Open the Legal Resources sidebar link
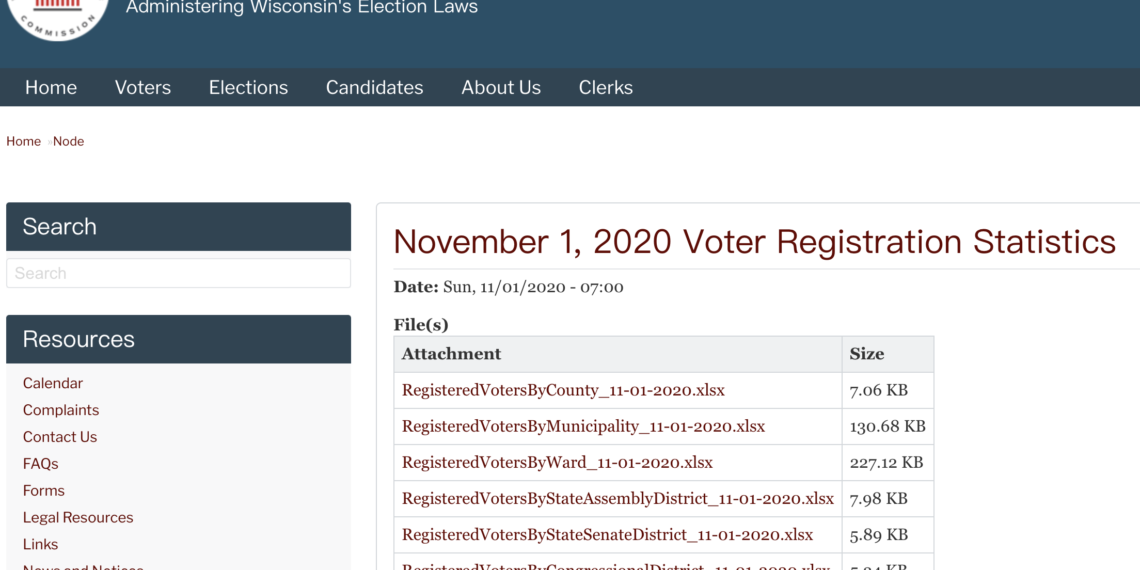Screen dimensions: 1140x570 click(x=78, y=518)
